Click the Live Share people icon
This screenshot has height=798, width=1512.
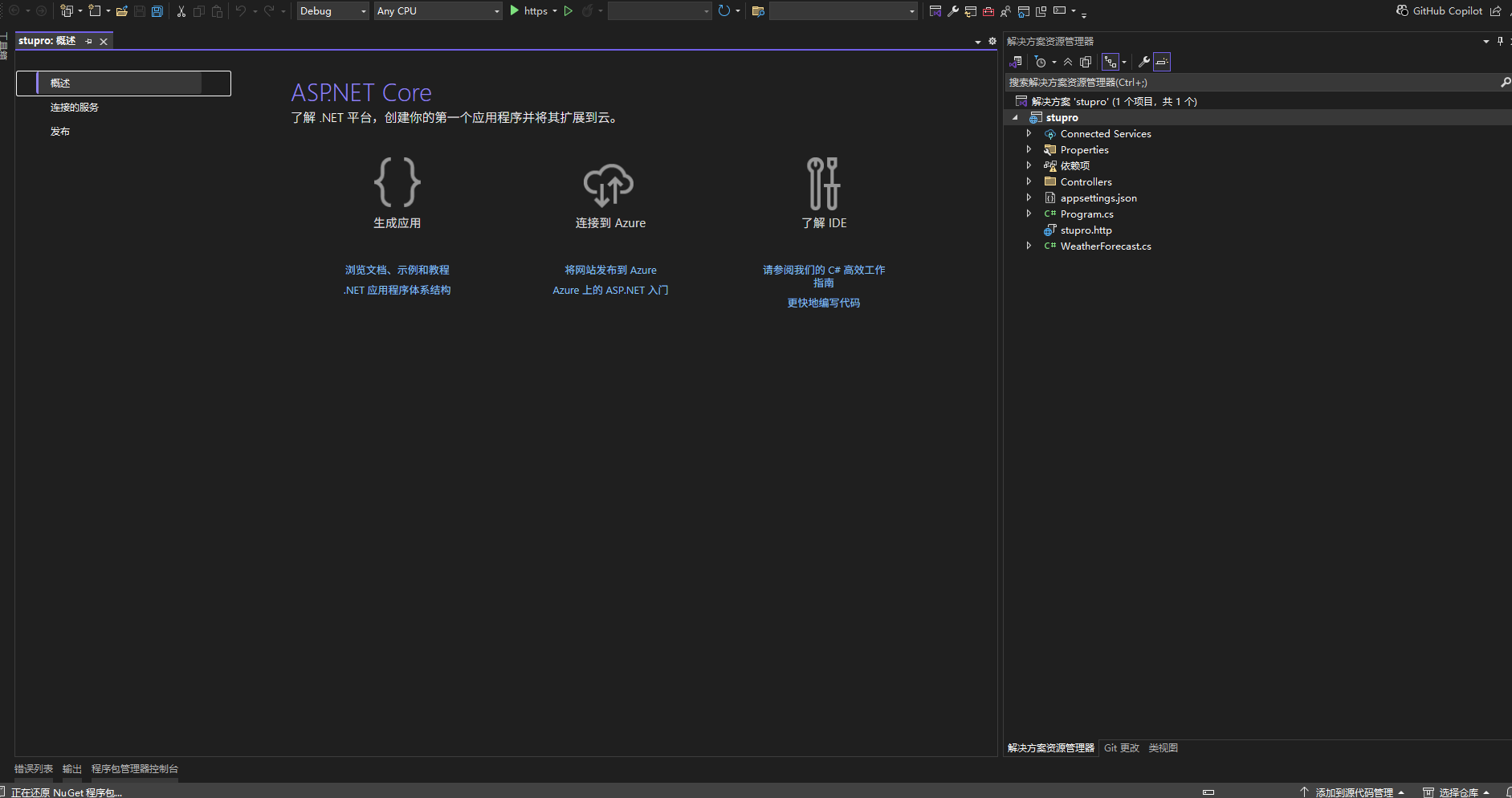1005,10
